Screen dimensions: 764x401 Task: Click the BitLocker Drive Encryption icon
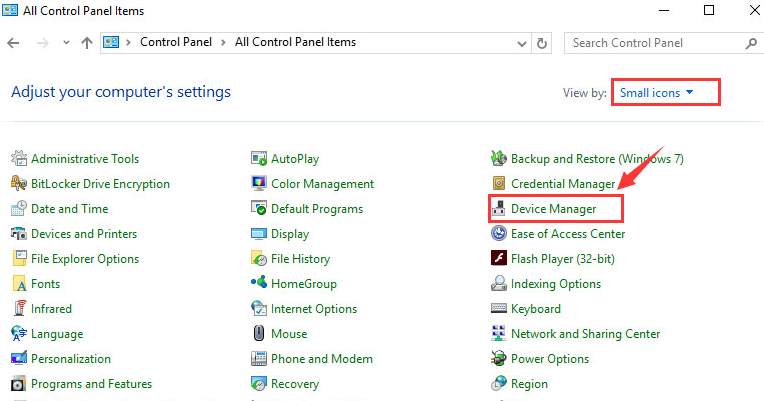pyautogui.click(x=19, y=183)
